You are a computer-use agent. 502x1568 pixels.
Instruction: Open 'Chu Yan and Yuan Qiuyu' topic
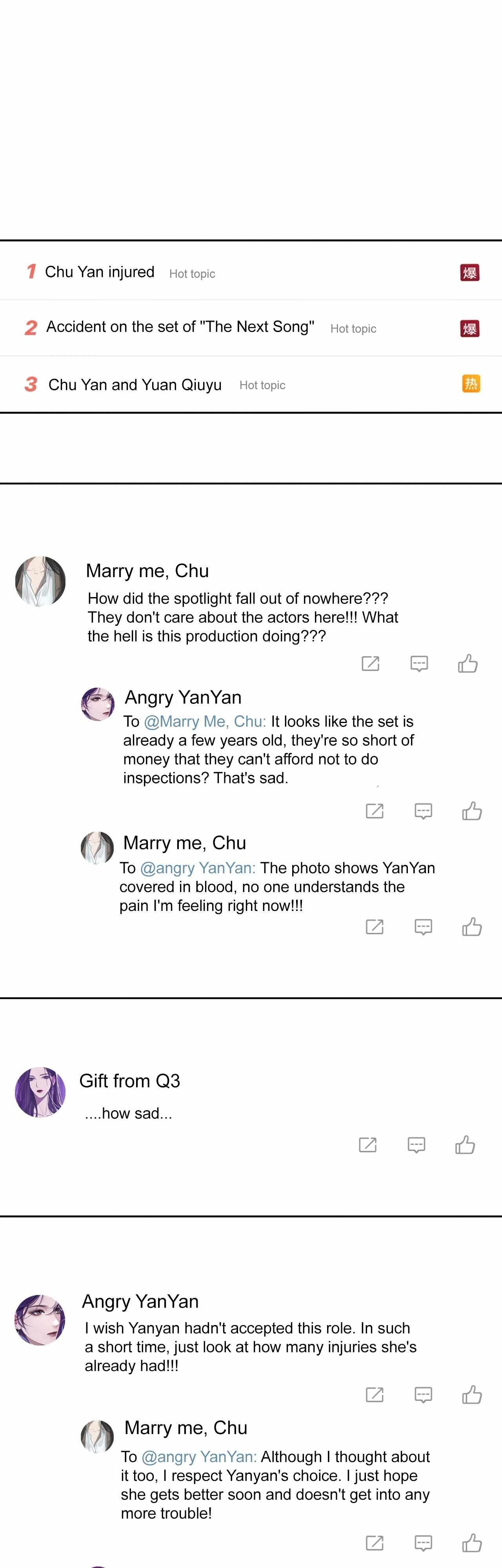coord(135,385)
